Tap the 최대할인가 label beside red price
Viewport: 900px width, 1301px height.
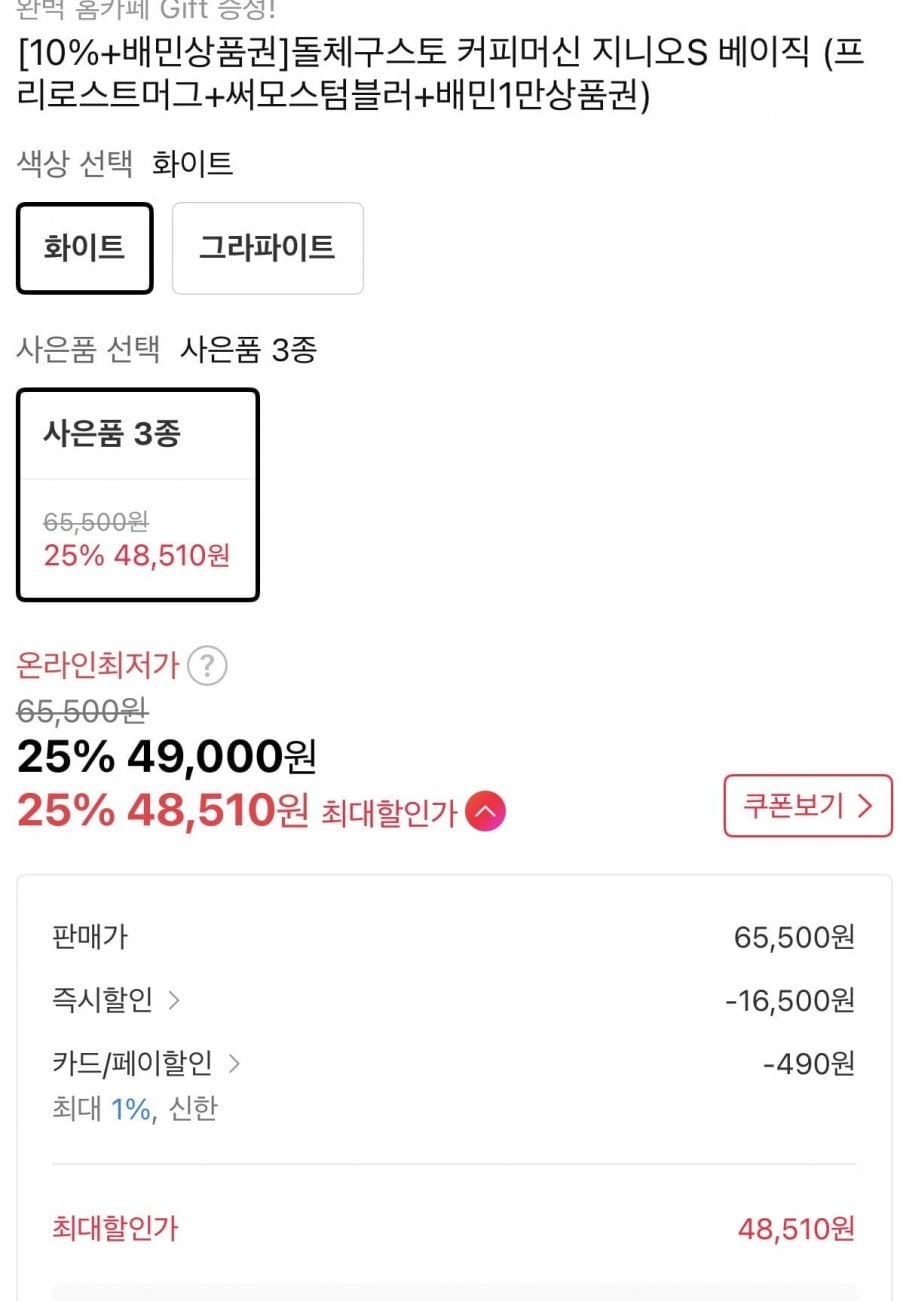(x=388, y=813)
